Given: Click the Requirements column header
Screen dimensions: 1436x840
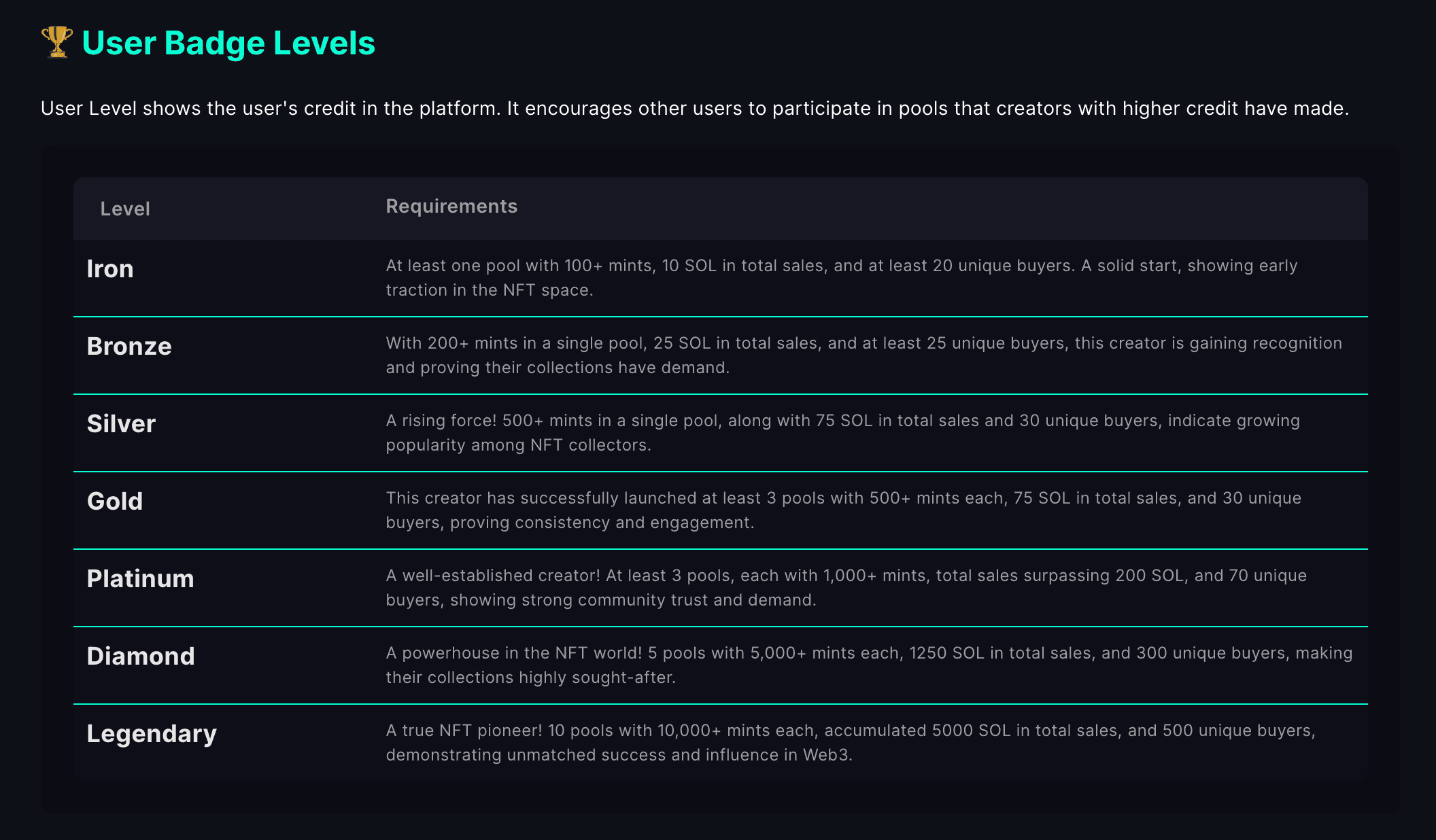Looking at the screenshot, I should 451,206.
